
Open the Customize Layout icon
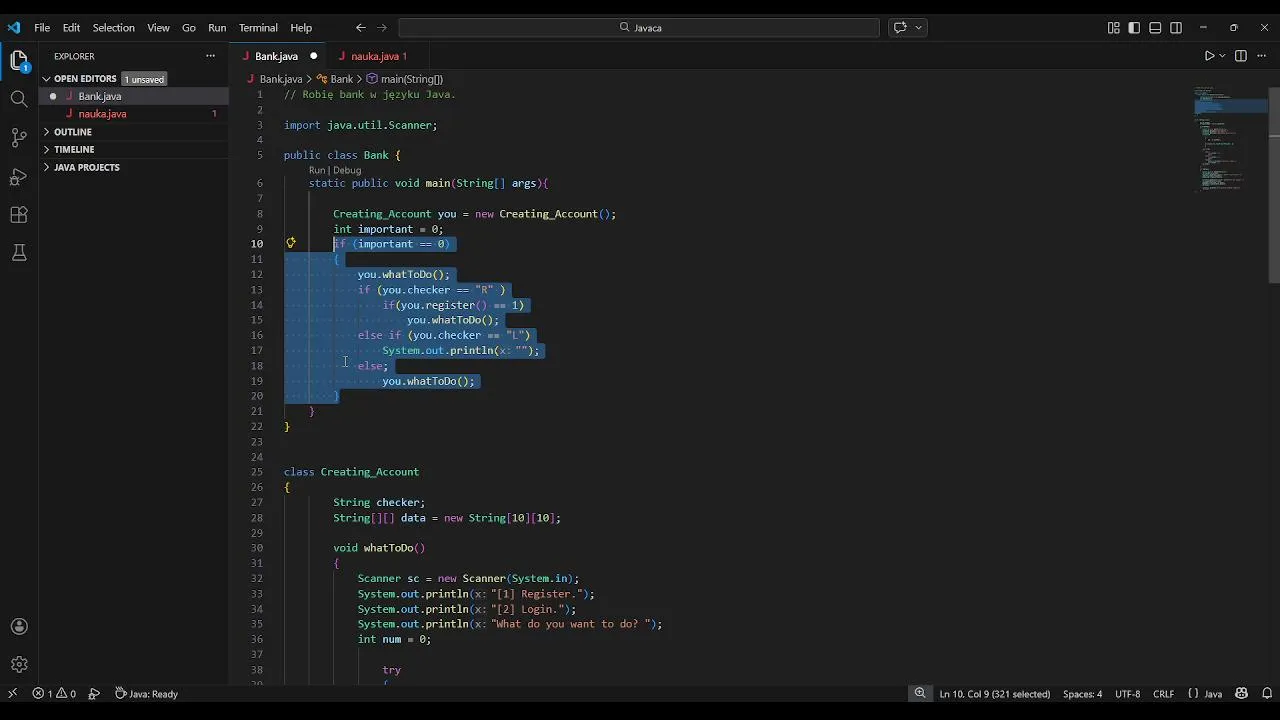pos(1114,28)
